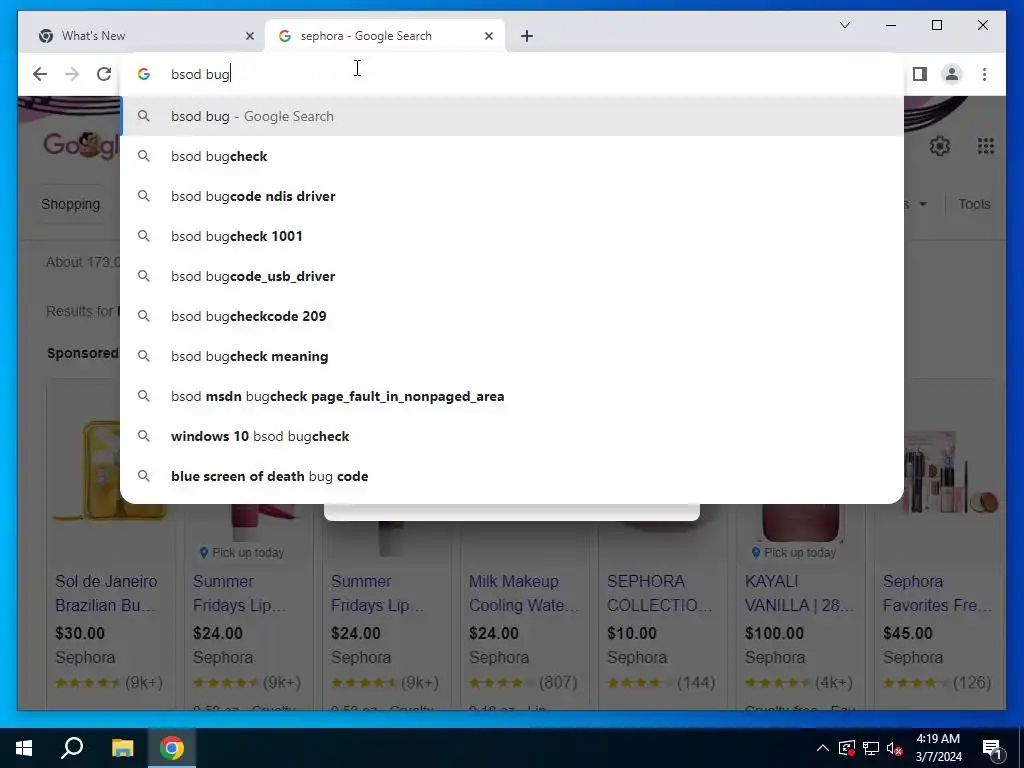This screenshot has height=768, width=1024.
Task: Open Windows taskbar search
Action: coord(72,748)
